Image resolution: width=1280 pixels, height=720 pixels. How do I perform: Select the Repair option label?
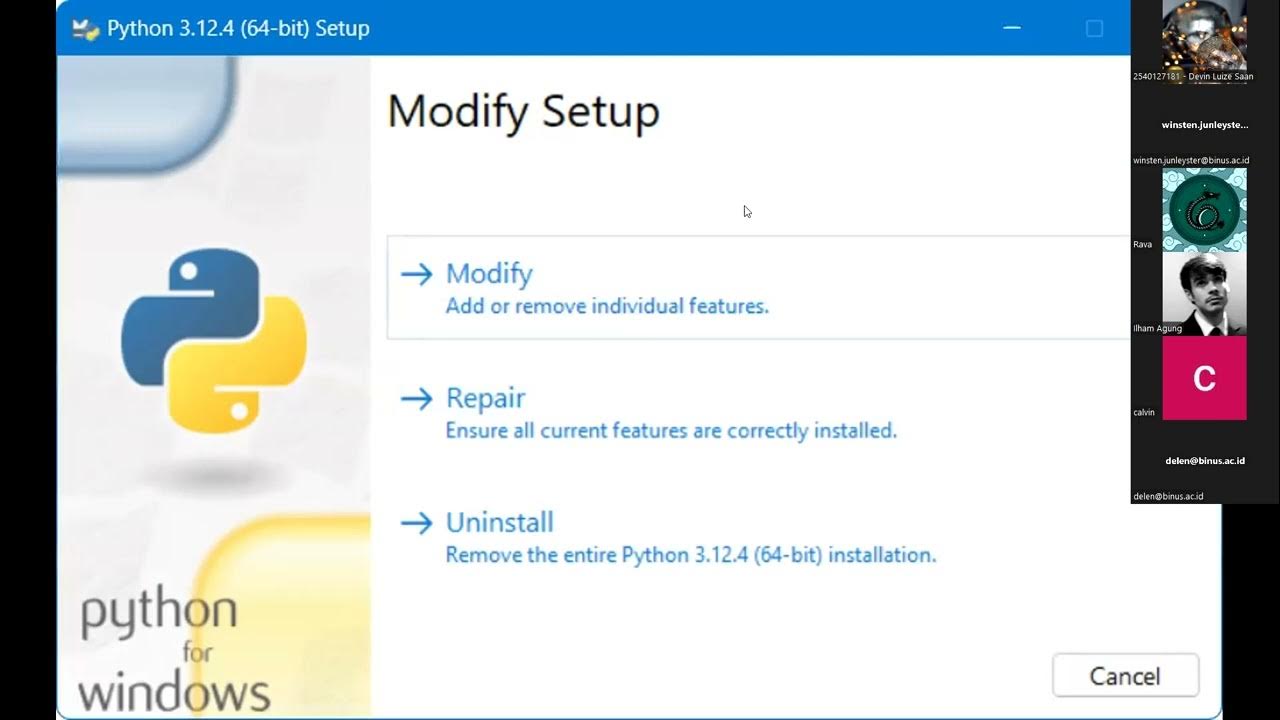tap(485, 398)
